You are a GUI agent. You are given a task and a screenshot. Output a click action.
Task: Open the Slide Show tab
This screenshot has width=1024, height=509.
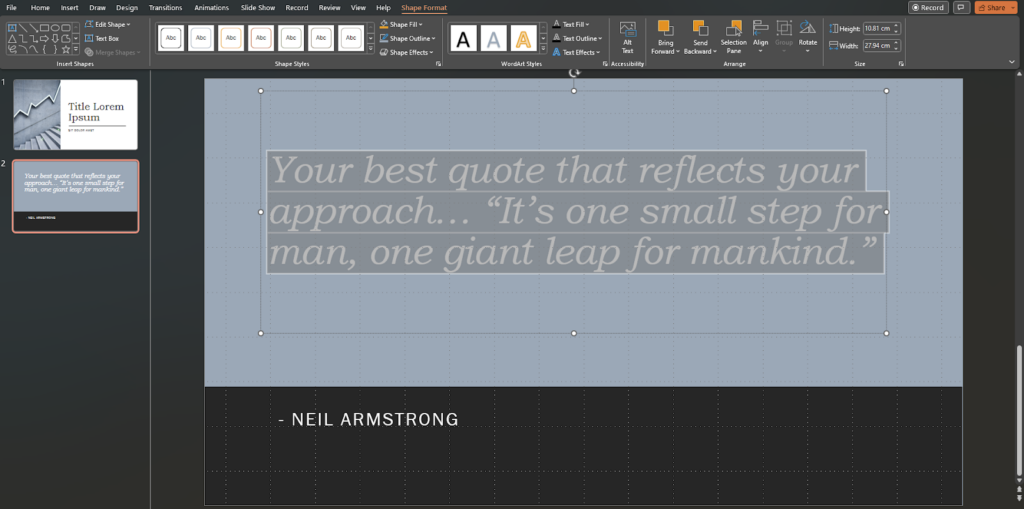coord(257,7)
